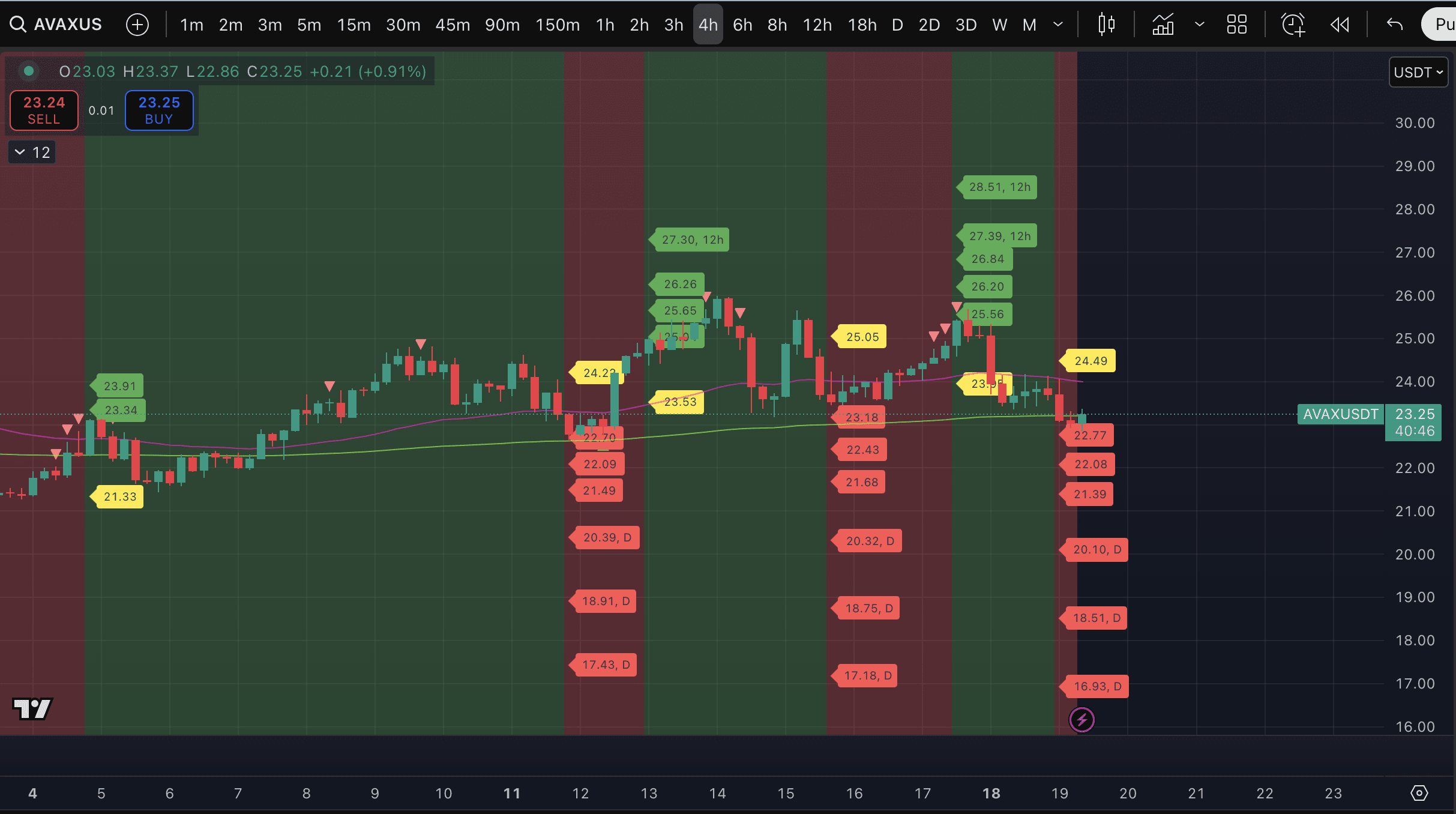Click the compare or add symbol plus icon
The image size is (1456, 814).
click(x=137, y=25)
